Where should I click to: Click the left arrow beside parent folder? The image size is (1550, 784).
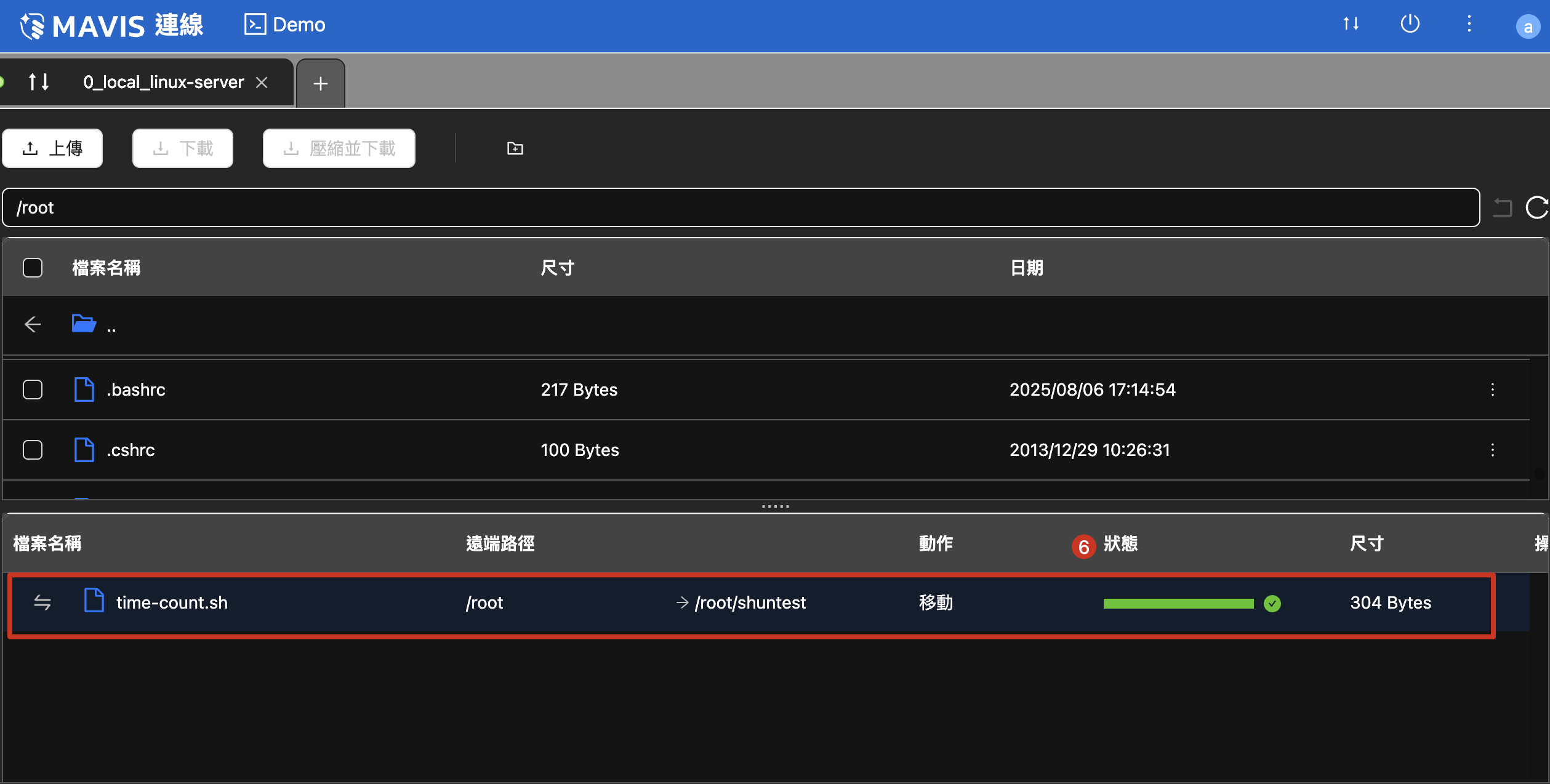pyautogui.click(x=33, y=324)
